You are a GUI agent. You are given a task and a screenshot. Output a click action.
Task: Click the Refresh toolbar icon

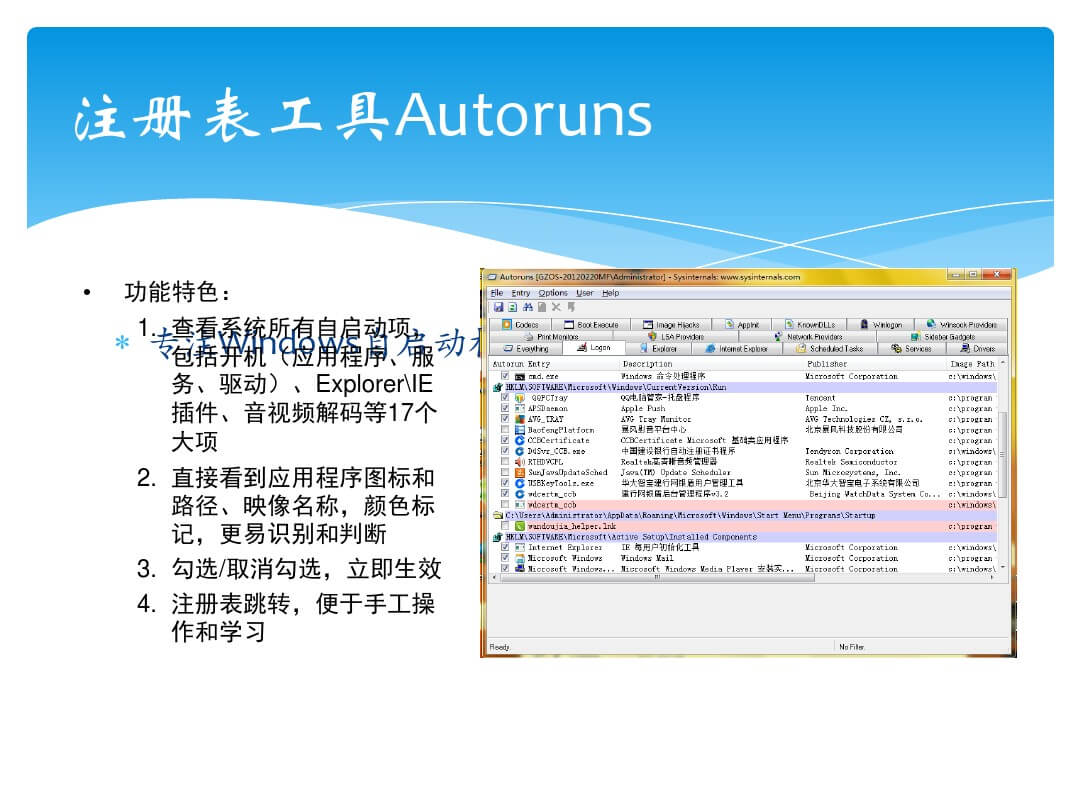[x=512, y=307]
